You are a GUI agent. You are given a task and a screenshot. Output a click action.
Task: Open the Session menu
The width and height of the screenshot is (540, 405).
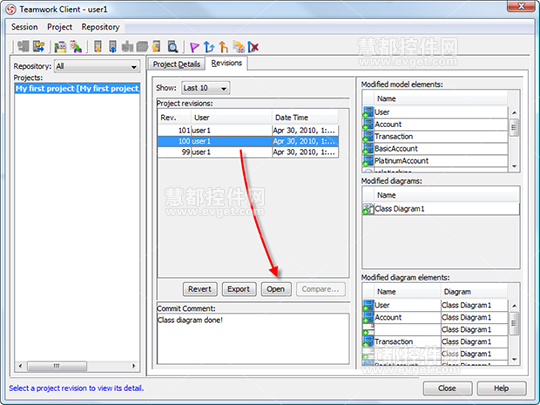pos(24,27)
